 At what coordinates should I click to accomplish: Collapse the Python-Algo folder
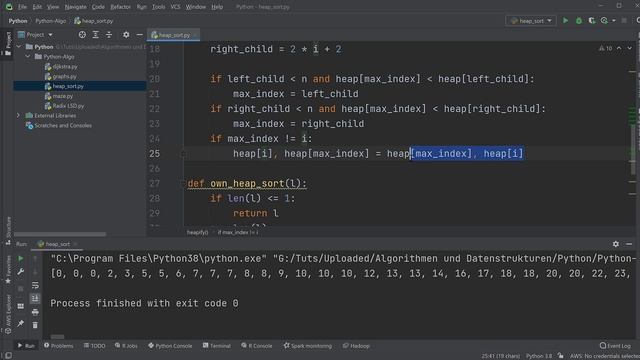point(28,57)
